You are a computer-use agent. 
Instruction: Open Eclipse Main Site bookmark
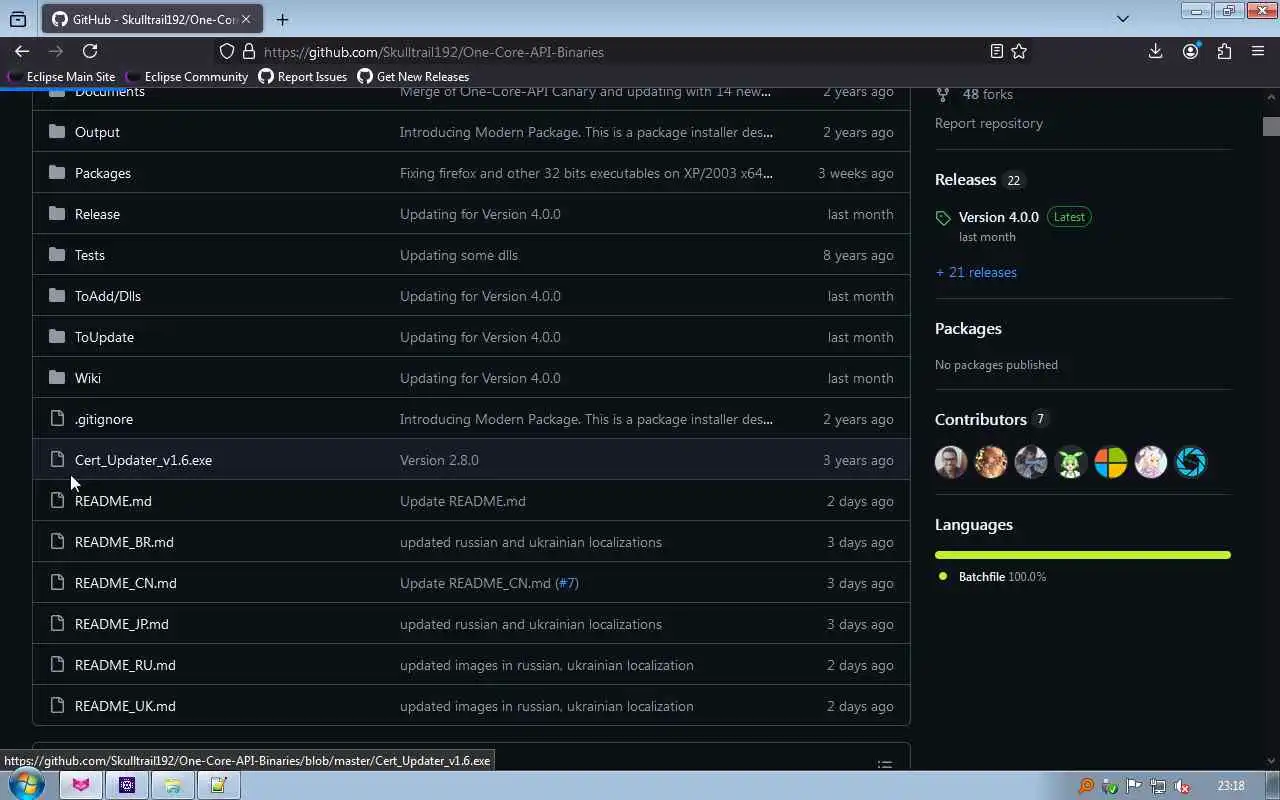pos(62,77)
